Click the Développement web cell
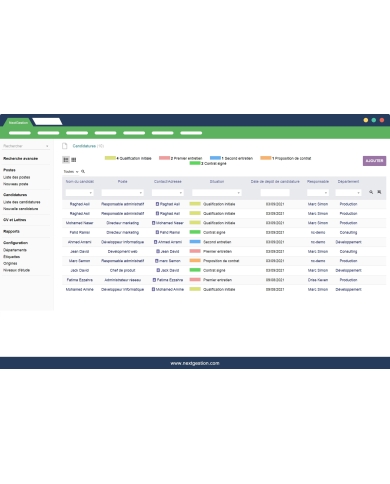 pos(123,251)
